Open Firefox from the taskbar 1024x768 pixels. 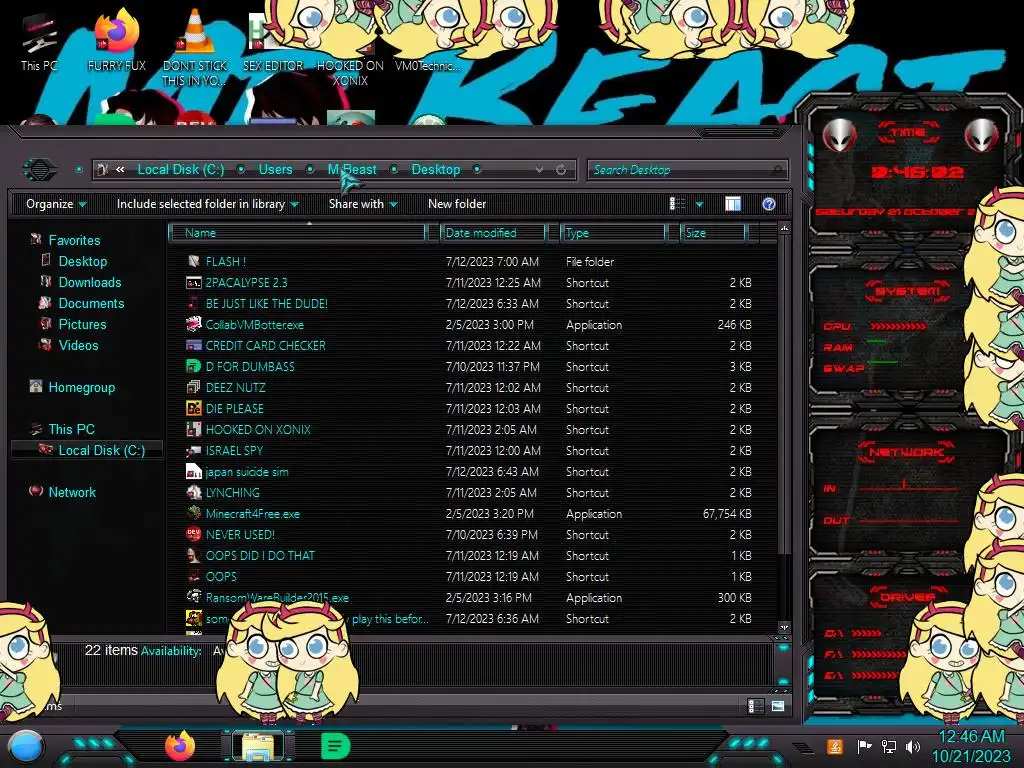point(180,746)
